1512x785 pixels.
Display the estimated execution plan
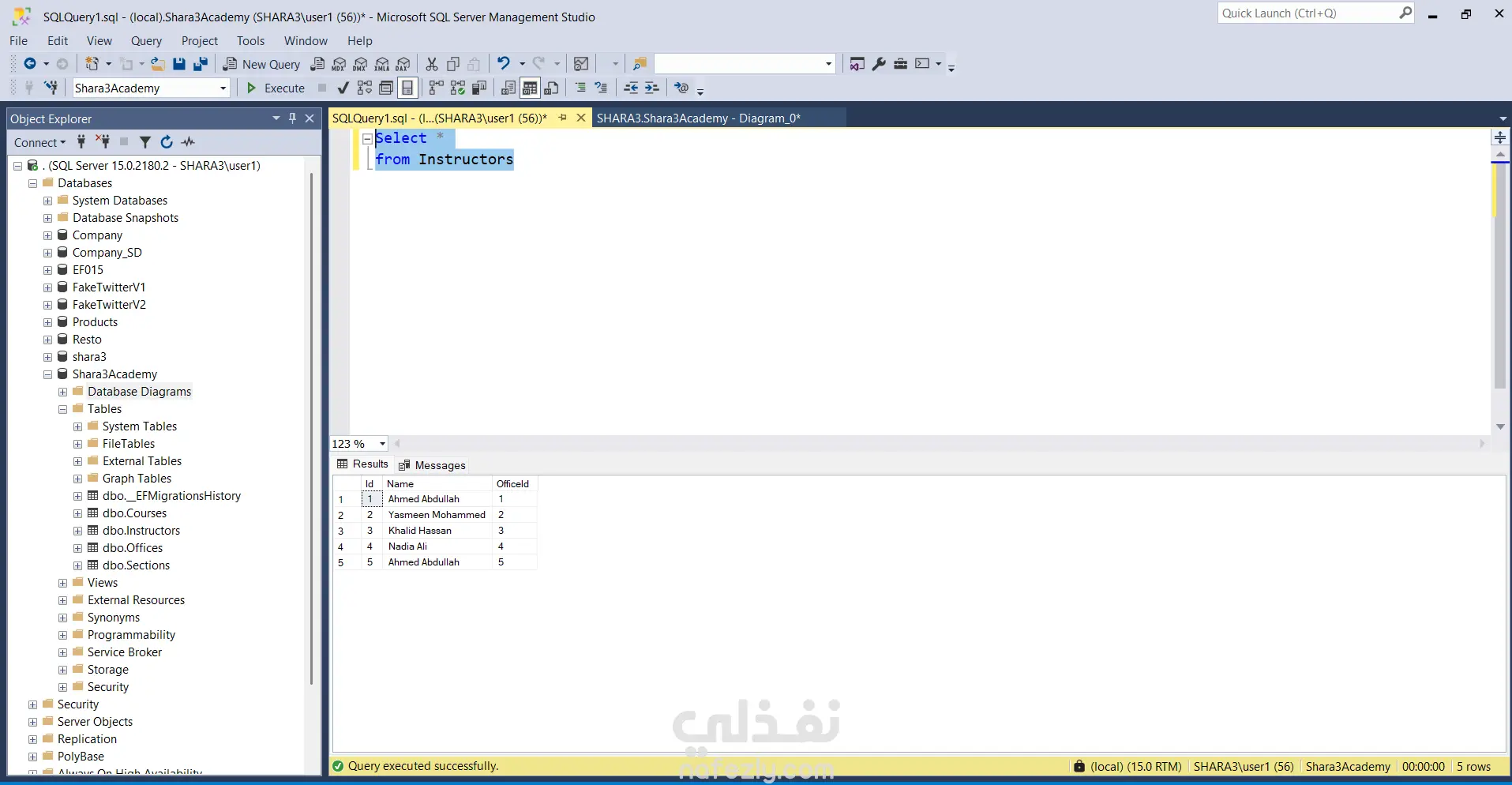click(x=365, y=88)
